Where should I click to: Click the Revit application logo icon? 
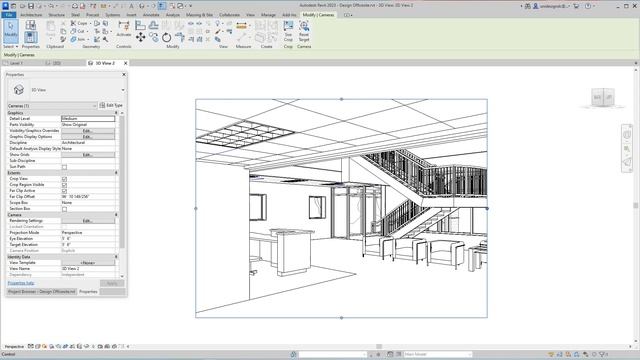pos(5,6)
